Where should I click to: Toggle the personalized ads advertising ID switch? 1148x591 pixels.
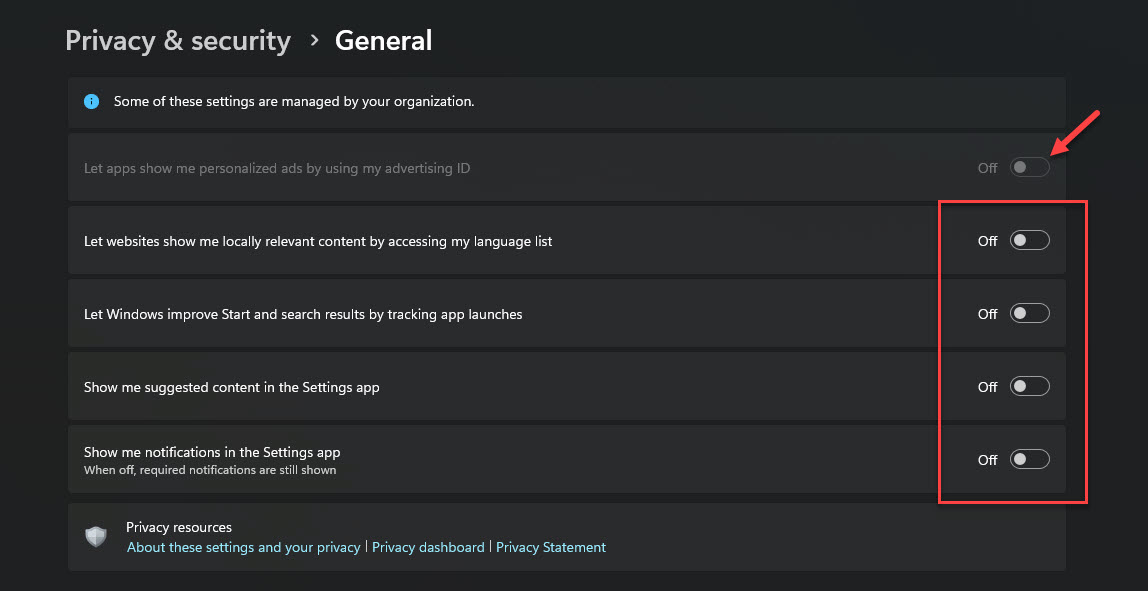pos(1029,168)
